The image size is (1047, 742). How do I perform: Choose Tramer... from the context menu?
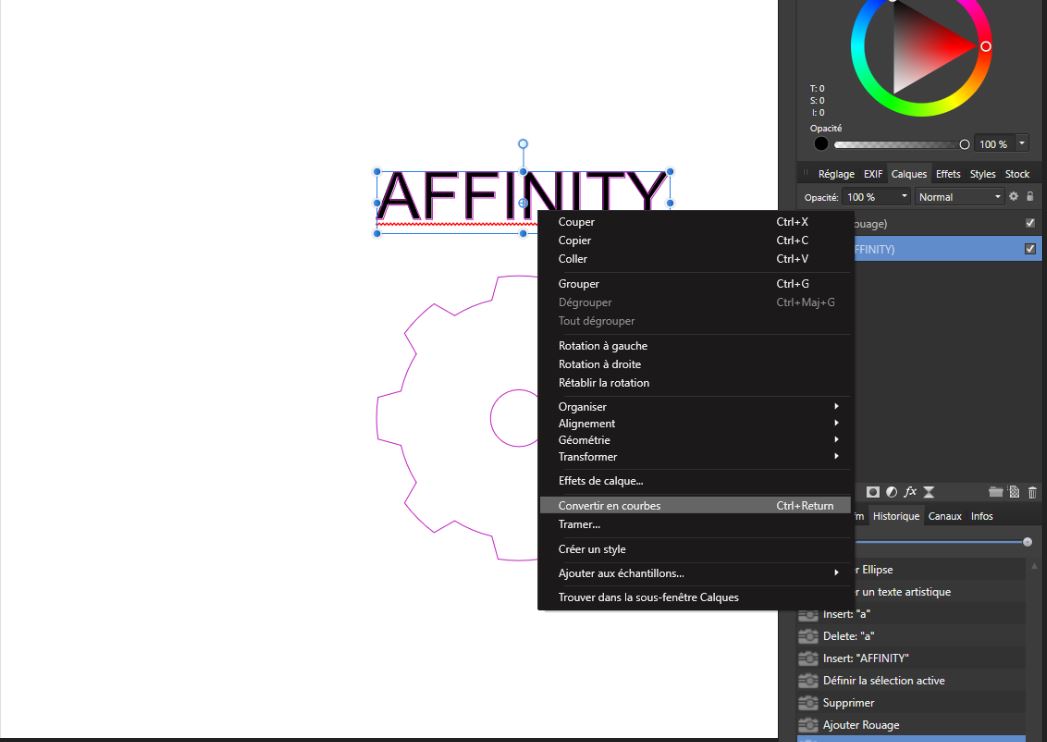[694, 524]
